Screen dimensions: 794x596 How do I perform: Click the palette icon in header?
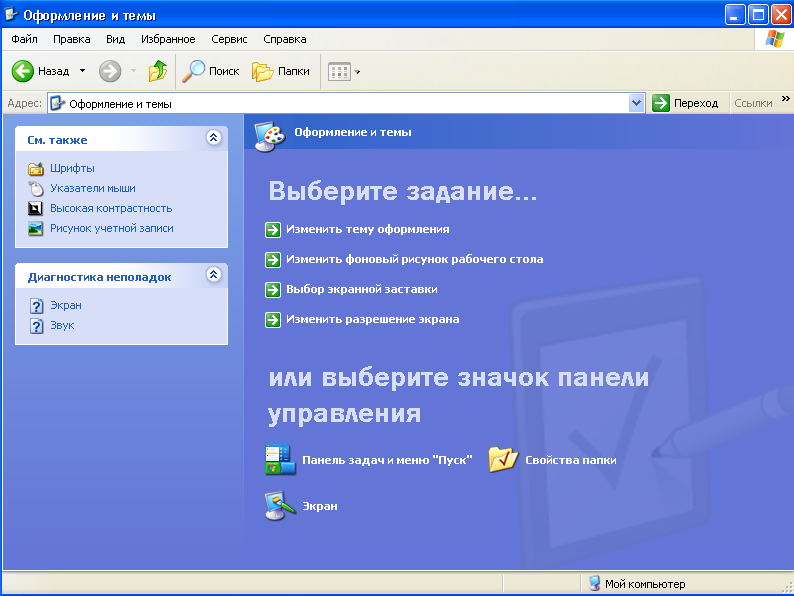[270, 136]
